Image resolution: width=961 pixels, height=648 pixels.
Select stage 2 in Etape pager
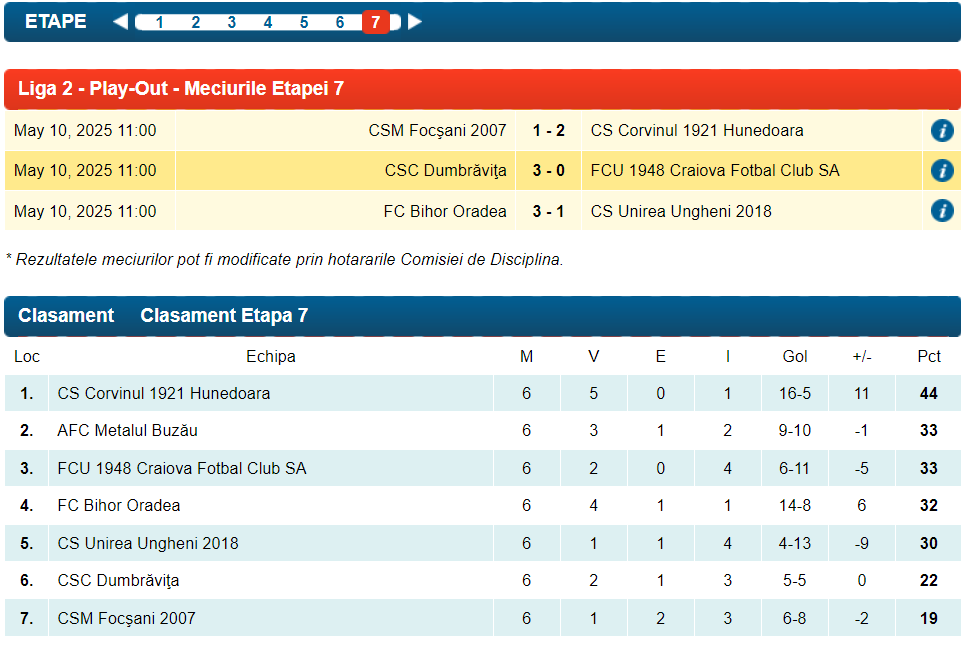coord(195,23)
